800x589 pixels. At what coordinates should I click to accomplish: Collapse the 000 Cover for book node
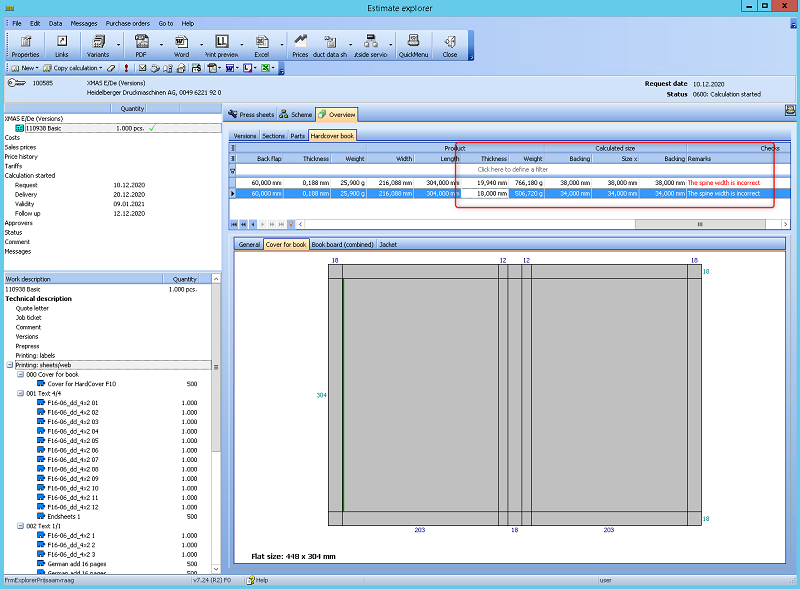[x=20, y=374]
